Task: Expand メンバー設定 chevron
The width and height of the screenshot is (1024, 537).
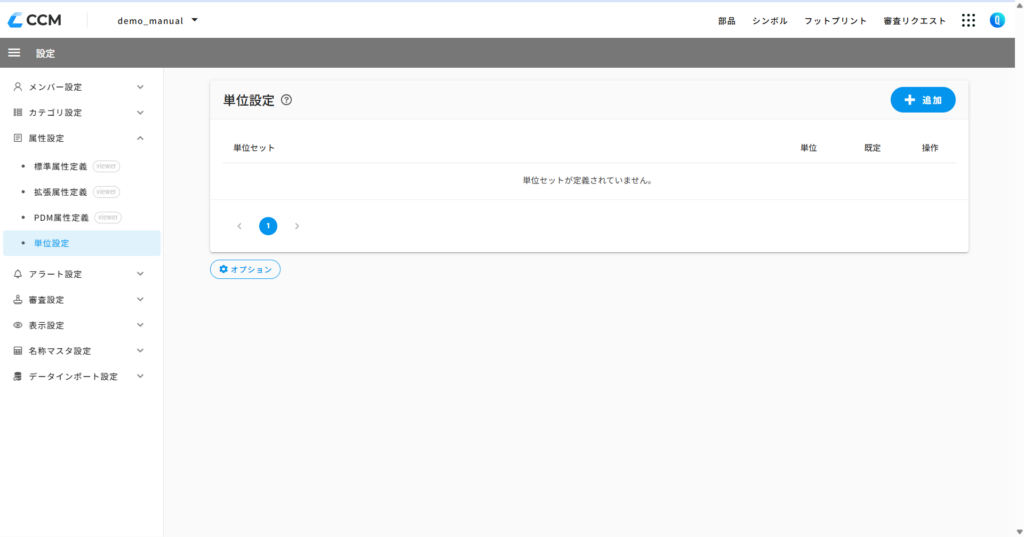Action: click(x=140, y=87)
